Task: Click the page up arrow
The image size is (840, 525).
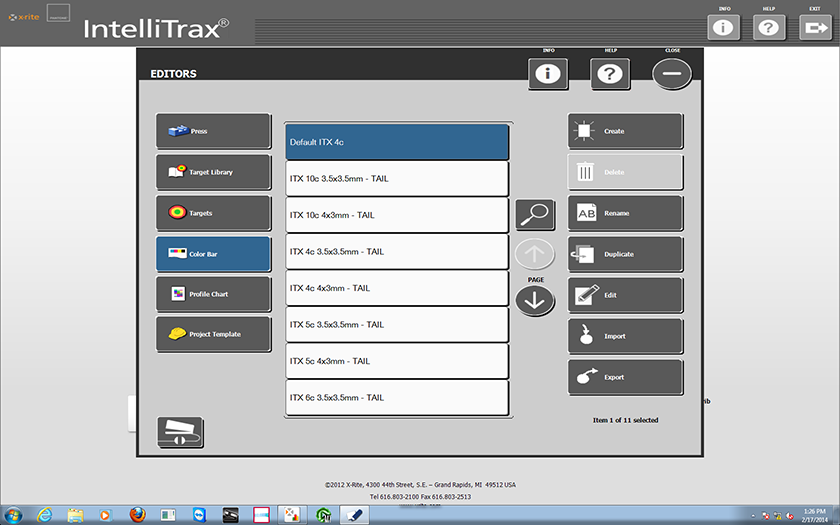Action: point(534,254)
